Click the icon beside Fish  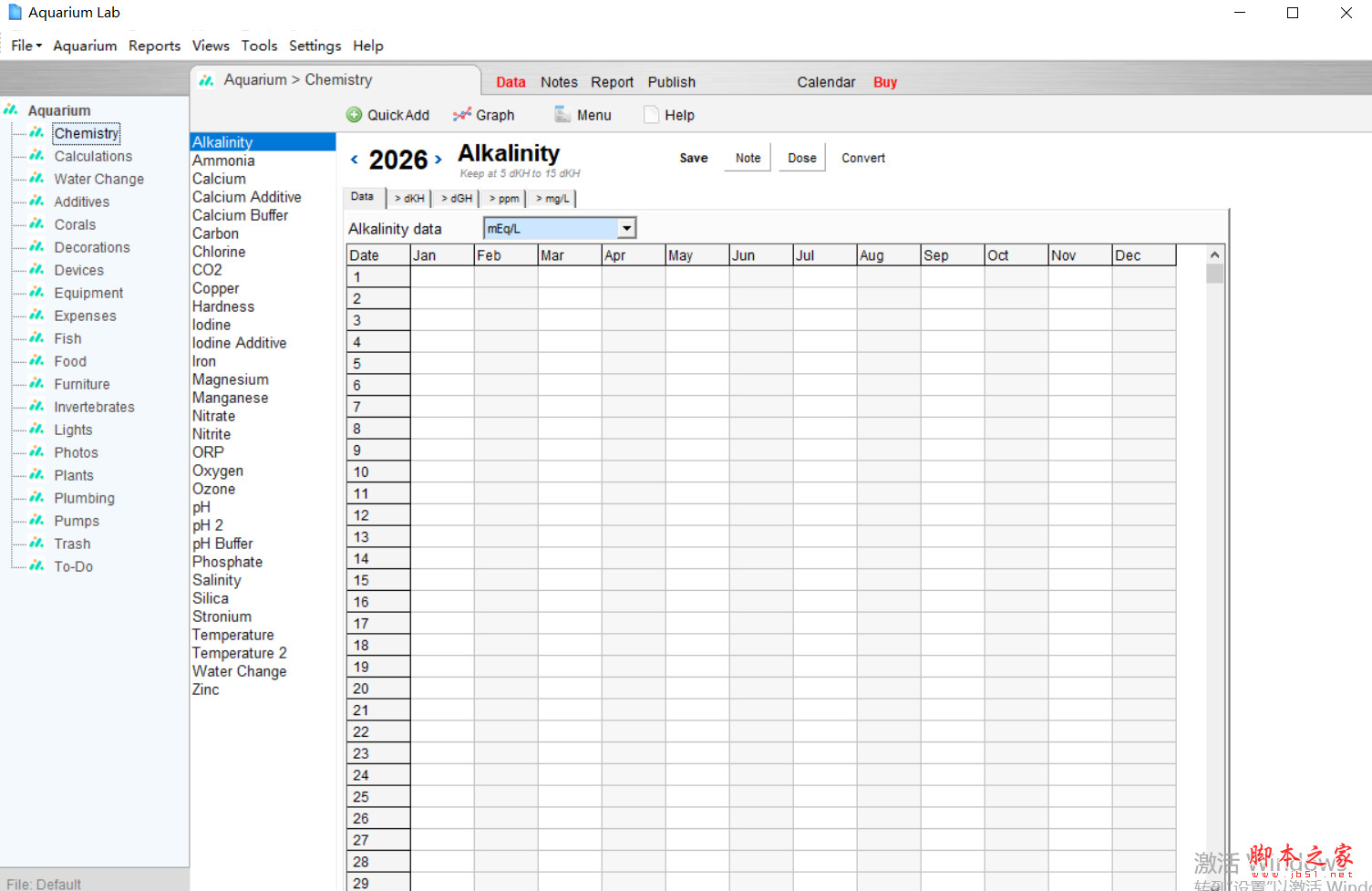(x=36, y=338)
